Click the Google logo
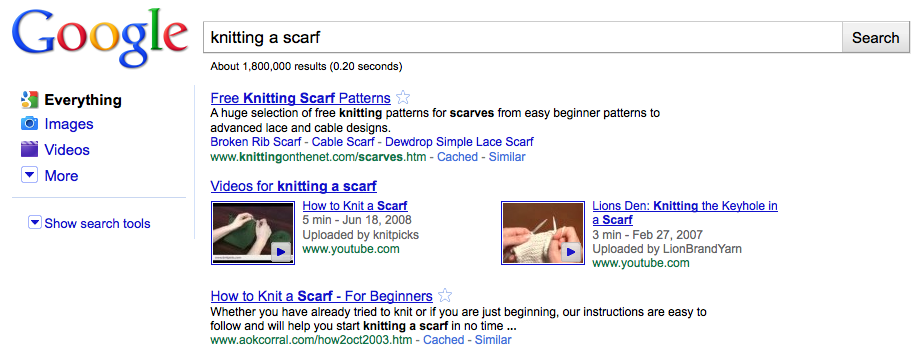The image size is (918, 361). tap(100, 38)
